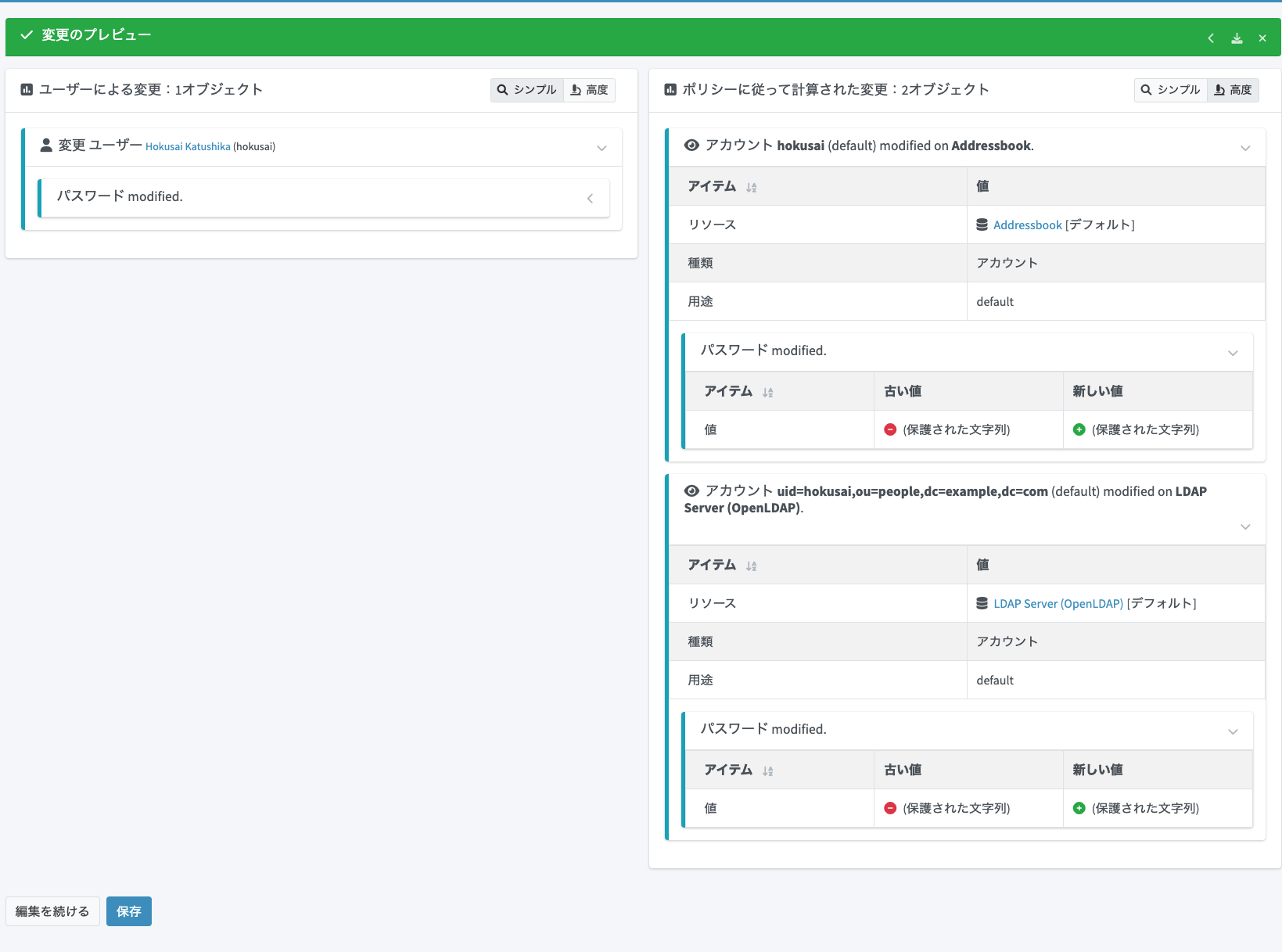Click the database icon beside the Addressbook link
Screen dimensions: 1282x952
click(x=982, y=225)
